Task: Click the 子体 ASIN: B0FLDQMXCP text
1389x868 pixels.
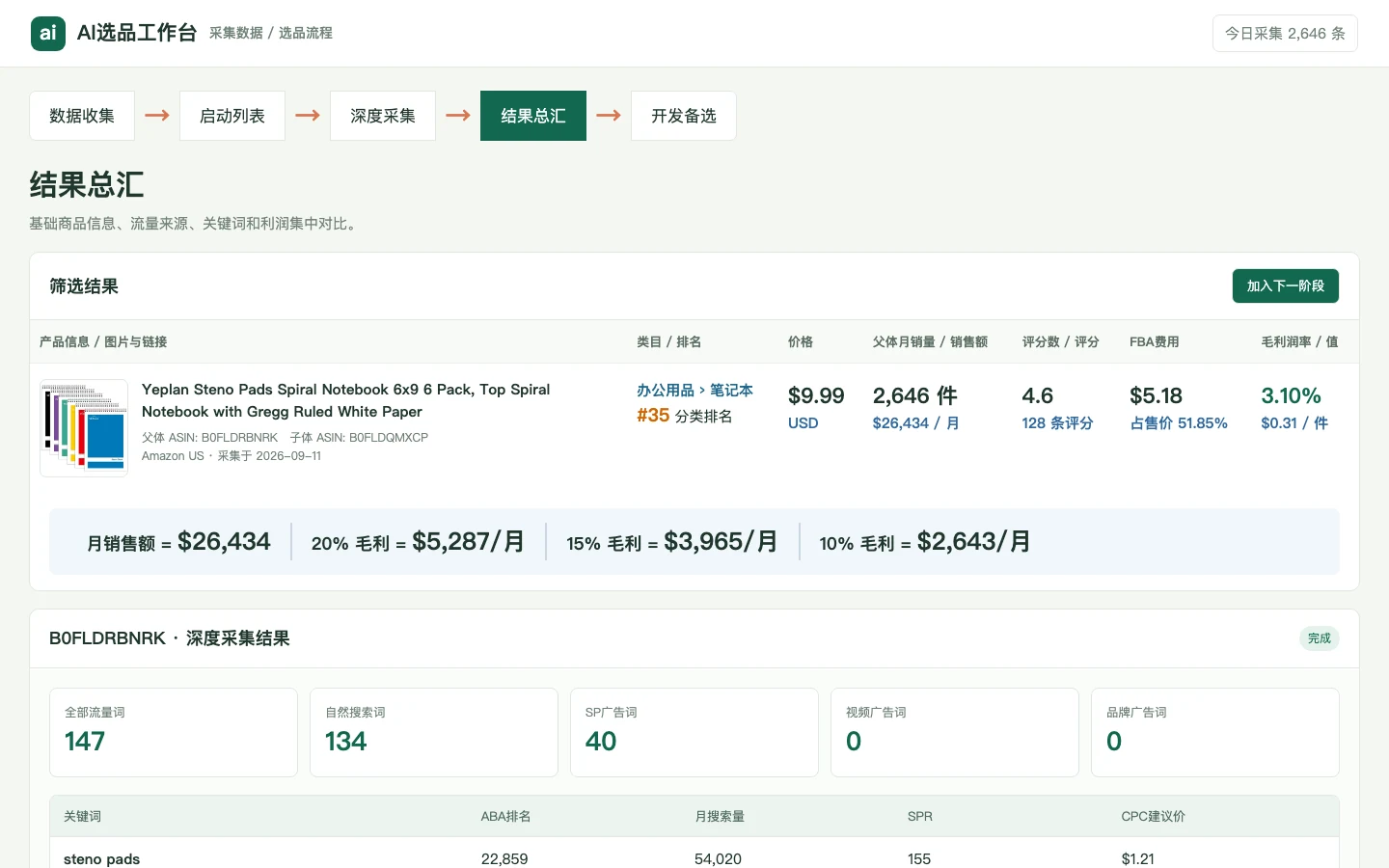Action: click(x=359, y=438)
